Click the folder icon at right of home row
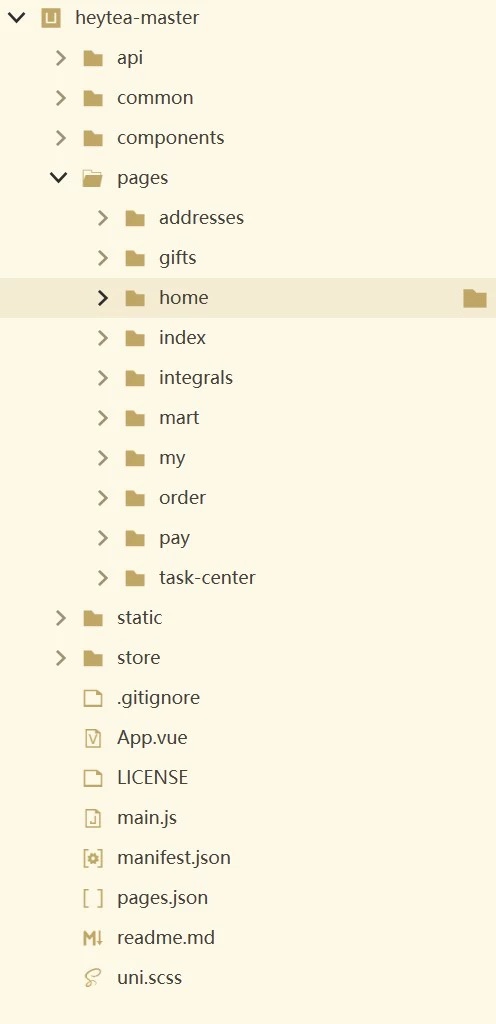The width and height of the screenshot is (496, 1024). [x=475, y=298]
